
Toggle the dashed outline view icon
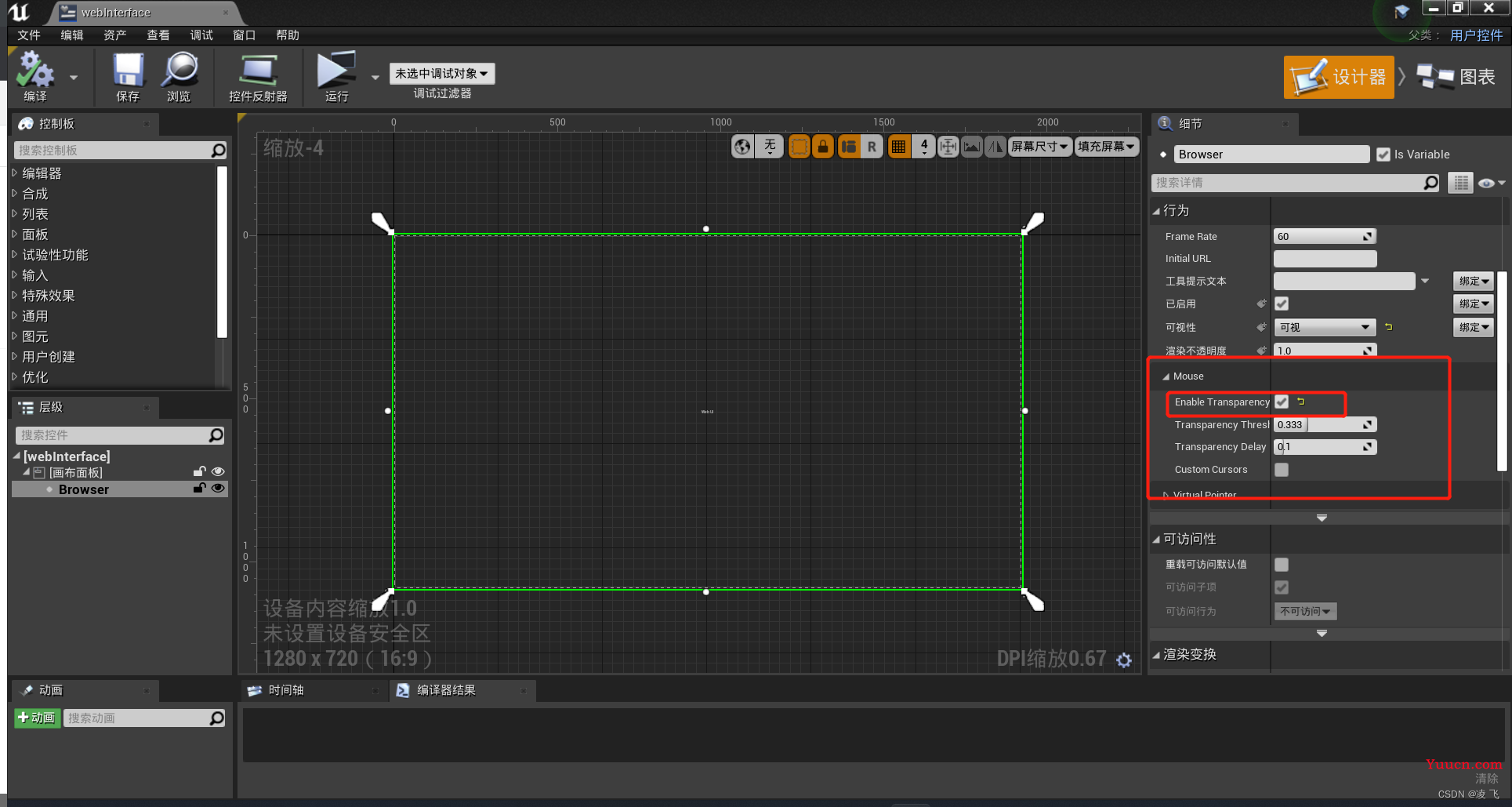point(799,147)
